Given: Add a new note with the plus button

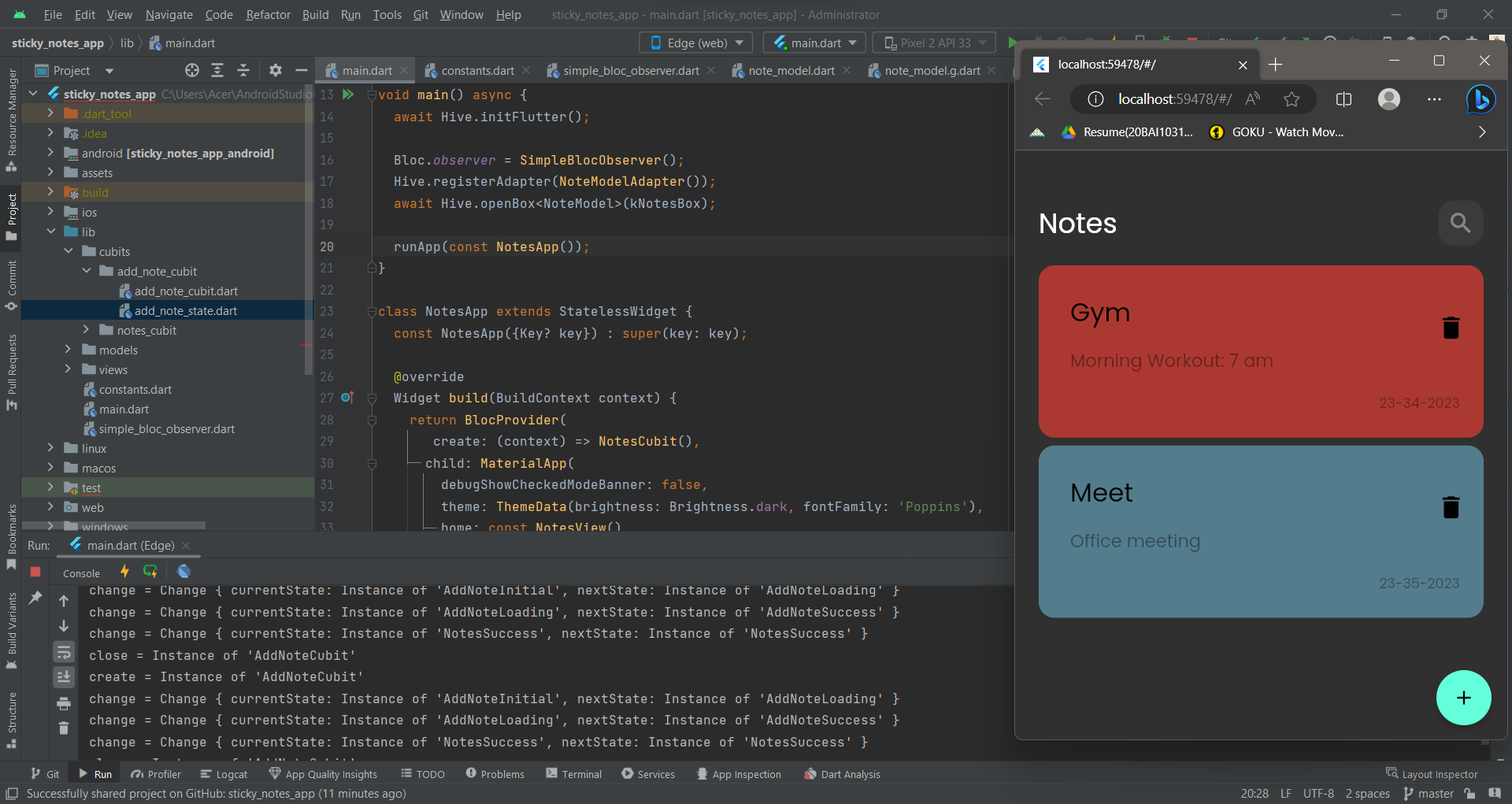Looking at the screenshot, I should [x=1463, y=698].
